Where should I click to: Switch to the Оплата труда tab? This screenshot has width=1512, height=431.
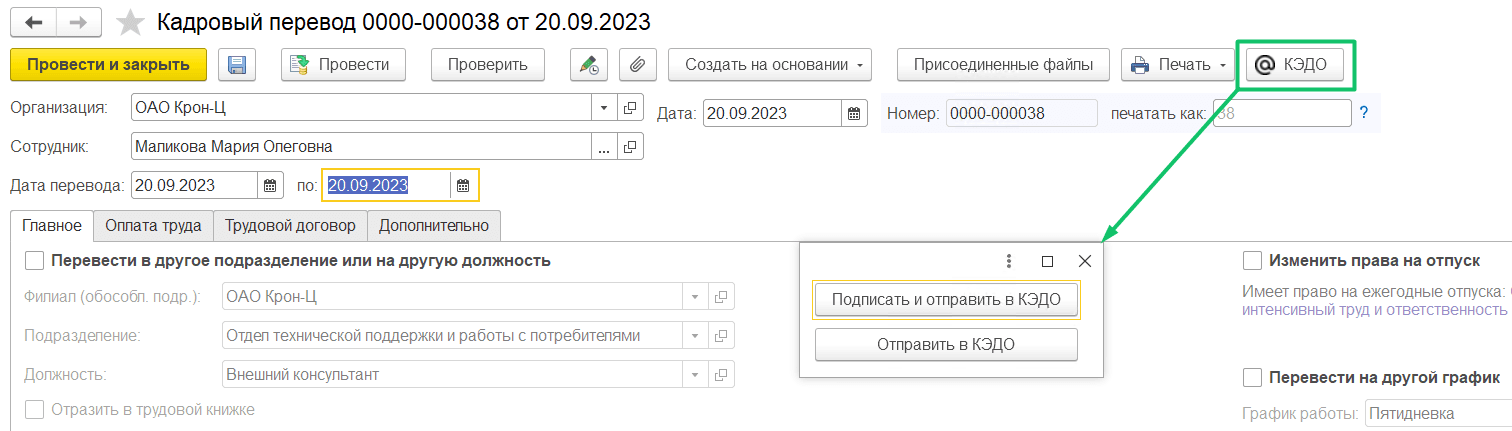pyautogui.click(x=153, y=225)
